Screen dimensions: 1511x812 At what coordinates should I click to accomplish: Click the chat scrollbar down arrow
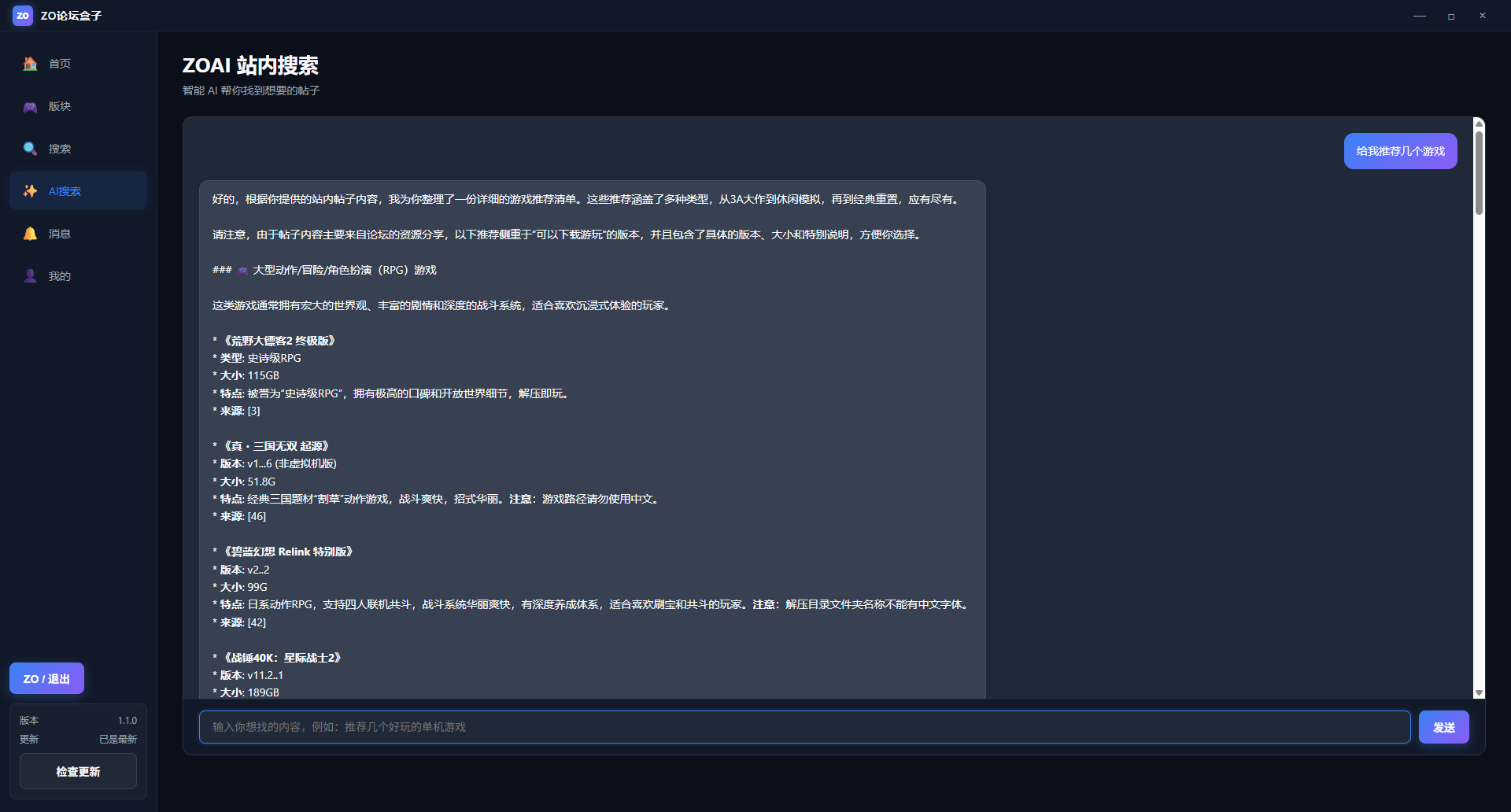(1479, 693)
